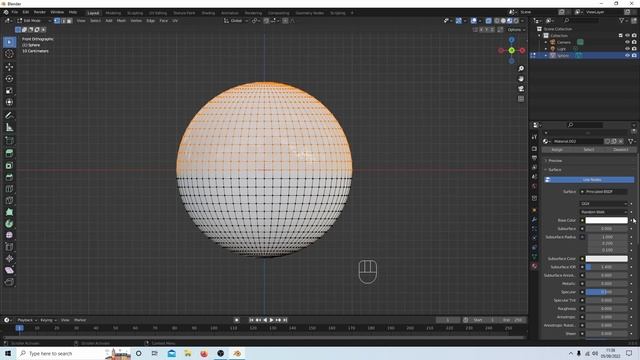Expand the Sphere item in outliner
The height and width of the screenshot is (360, 640).
point(546,56)
